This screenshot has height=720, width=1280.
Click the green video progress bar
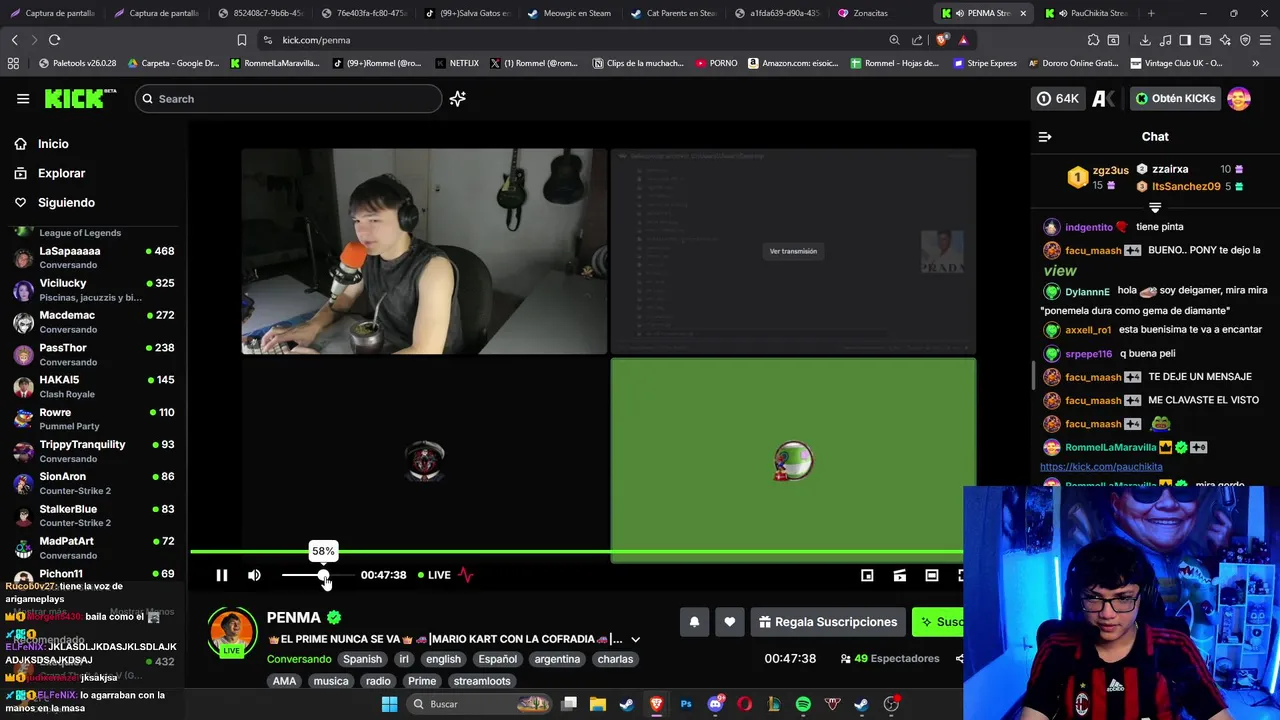pyautogui.click(x=577, y=551)
